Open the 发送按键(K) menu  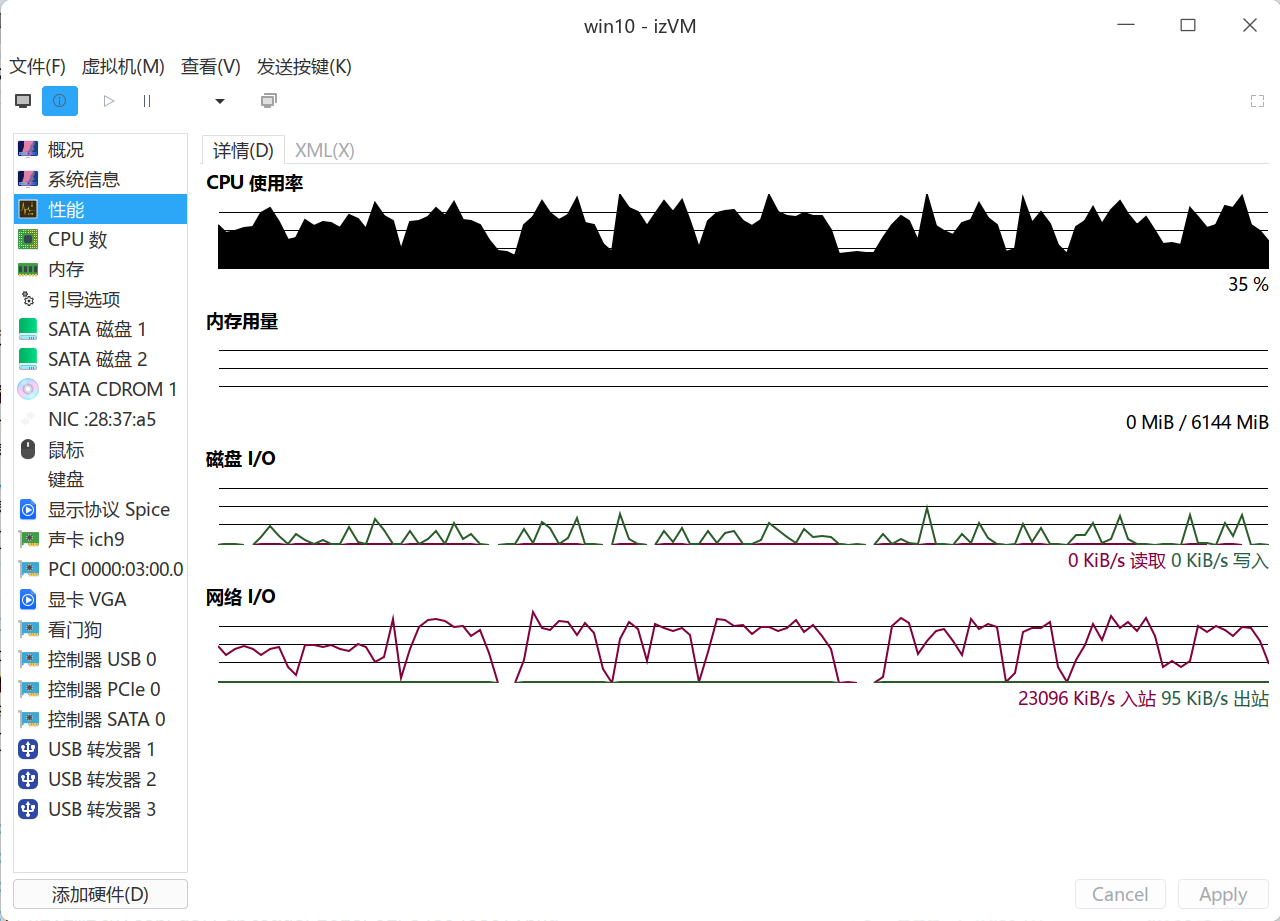pos(304,67)
